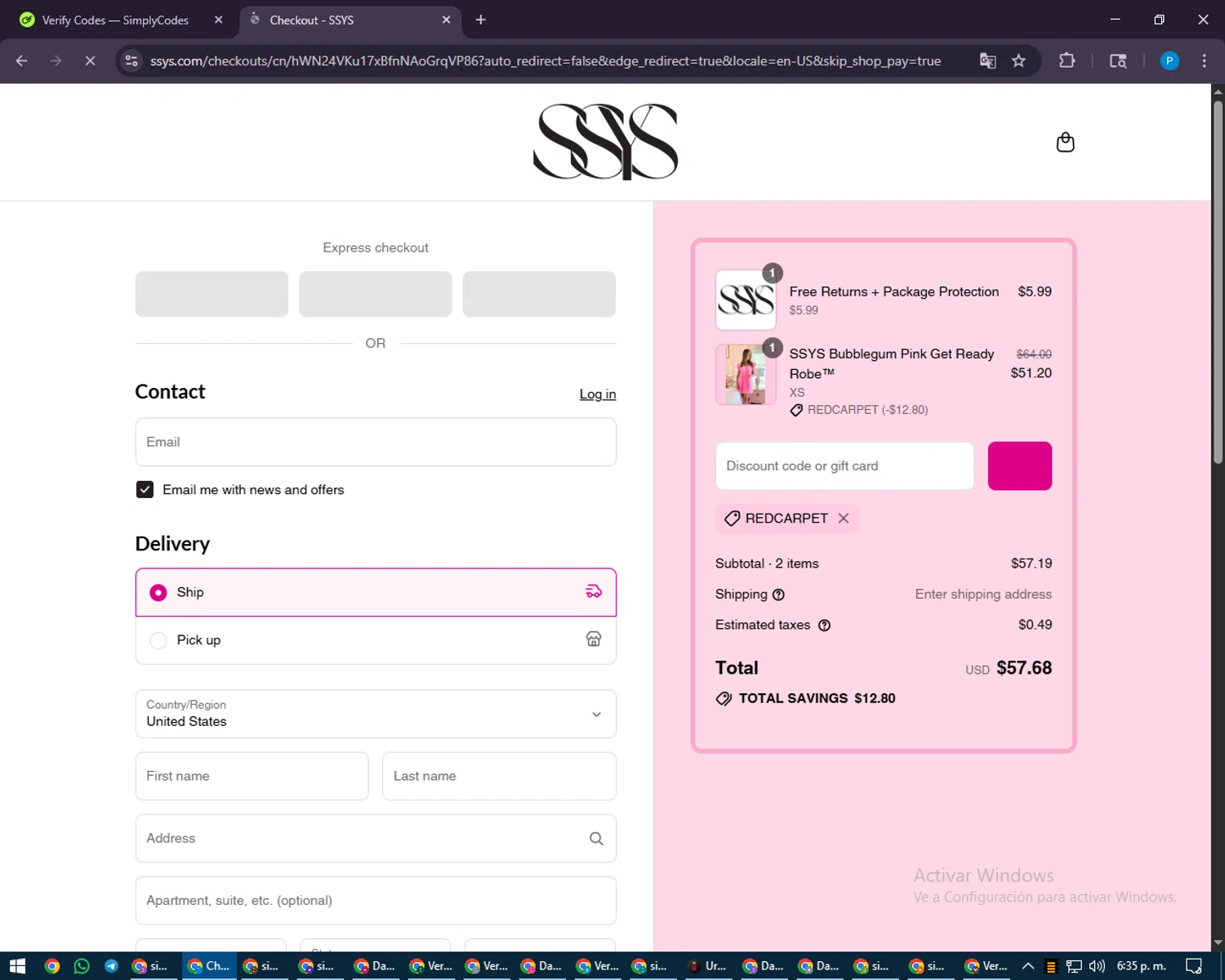1225x980 pixels.
Task: Open the clock showing 6:35 p. m.
Action: (x=1141, y=966)
